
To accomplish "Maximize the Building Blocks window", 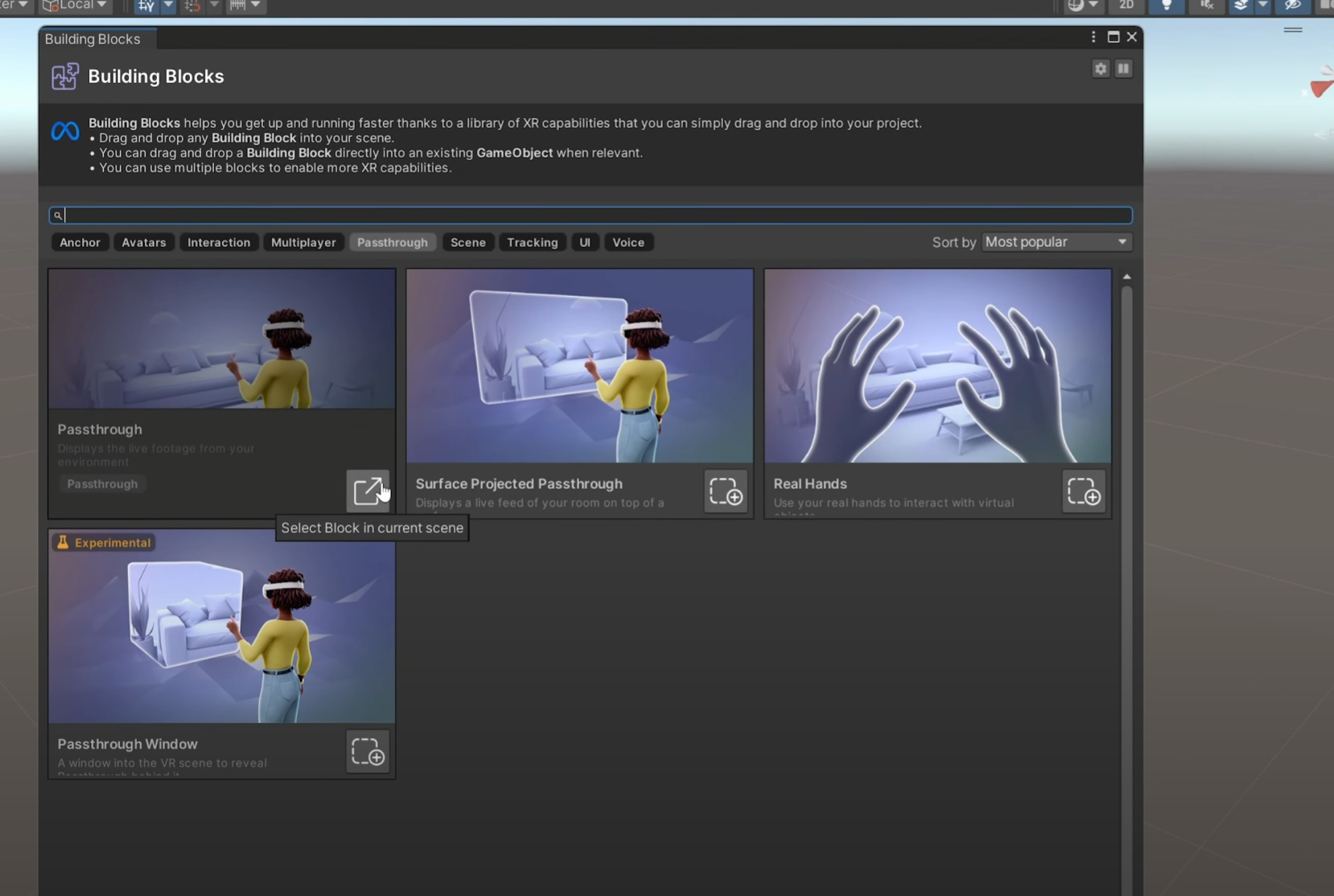I will [1114, 37].
